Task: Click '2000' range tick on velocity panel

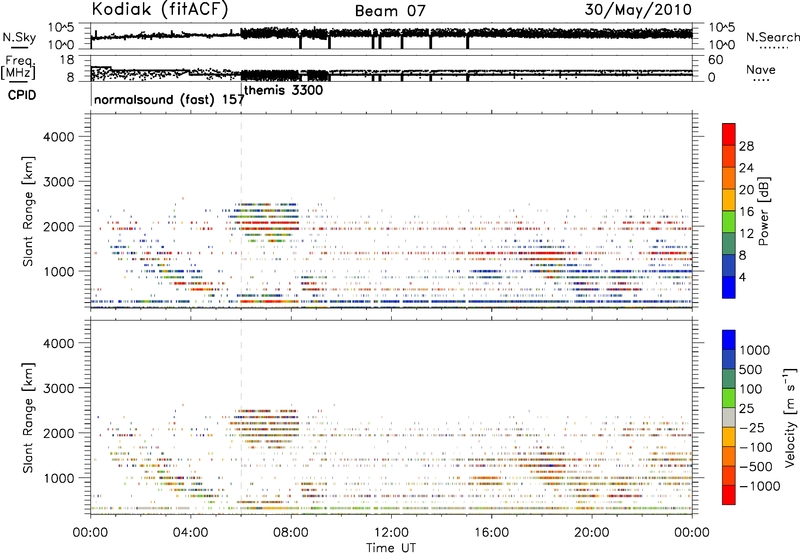Action: click(58, 433)
